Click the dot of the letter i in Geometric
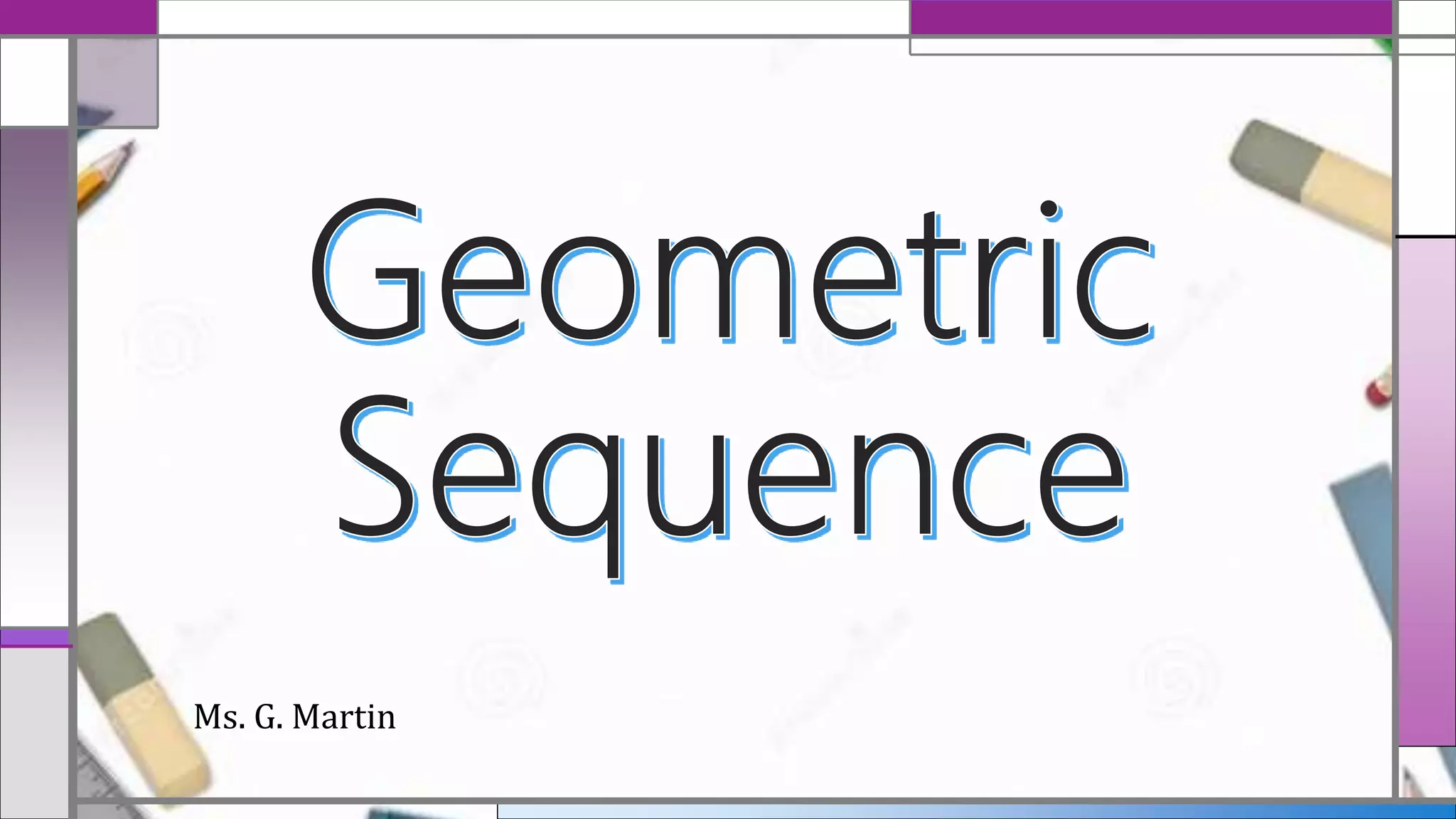 tap(1049, 208)
